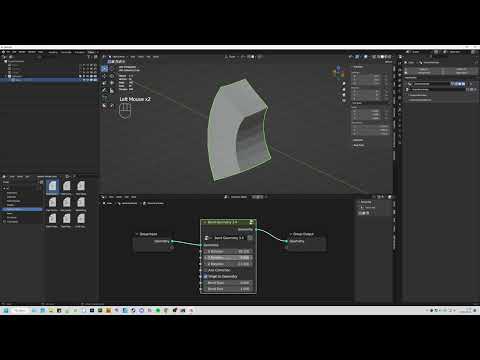The height and width of the screenshot is (360, 480).
Task: Enable the Axis Correction checkbox
Action: [x=206, y=270]
